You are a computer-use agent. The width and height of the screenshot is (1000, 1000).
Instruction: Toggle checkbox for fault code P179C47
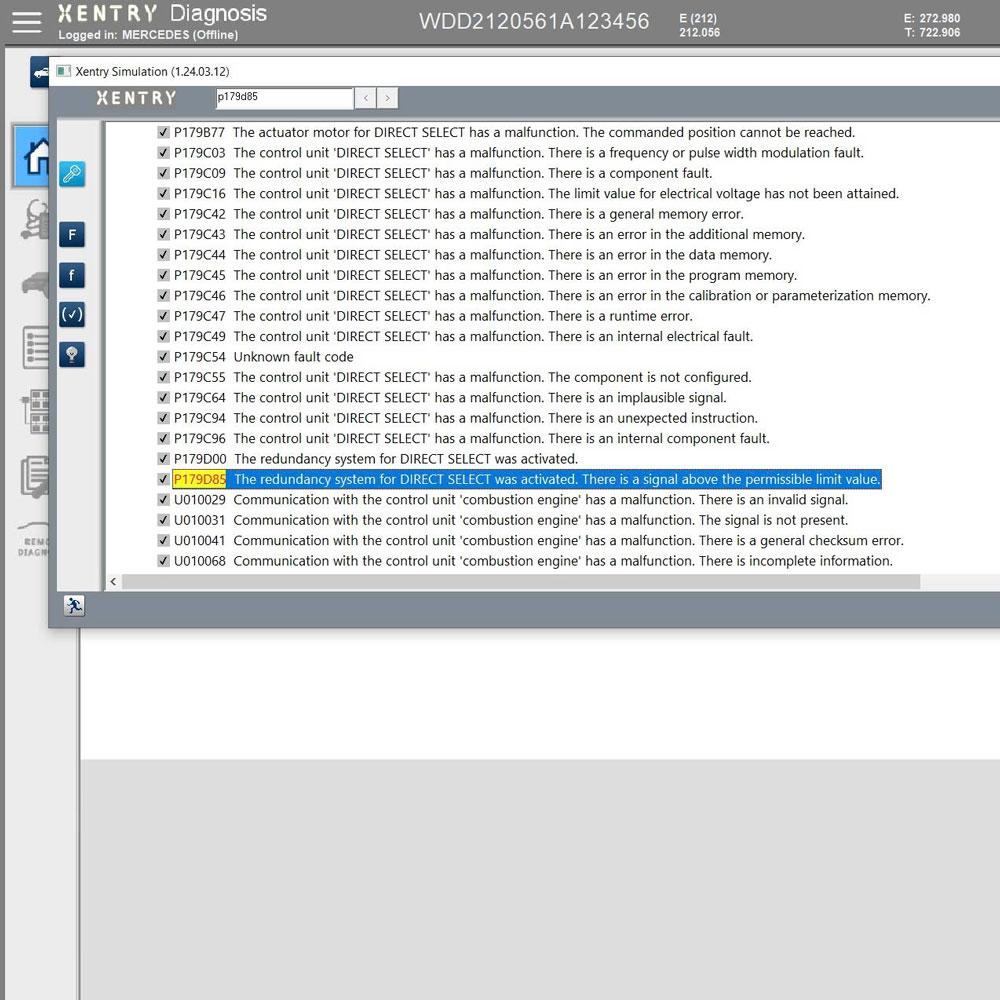(x=163, y=316)
